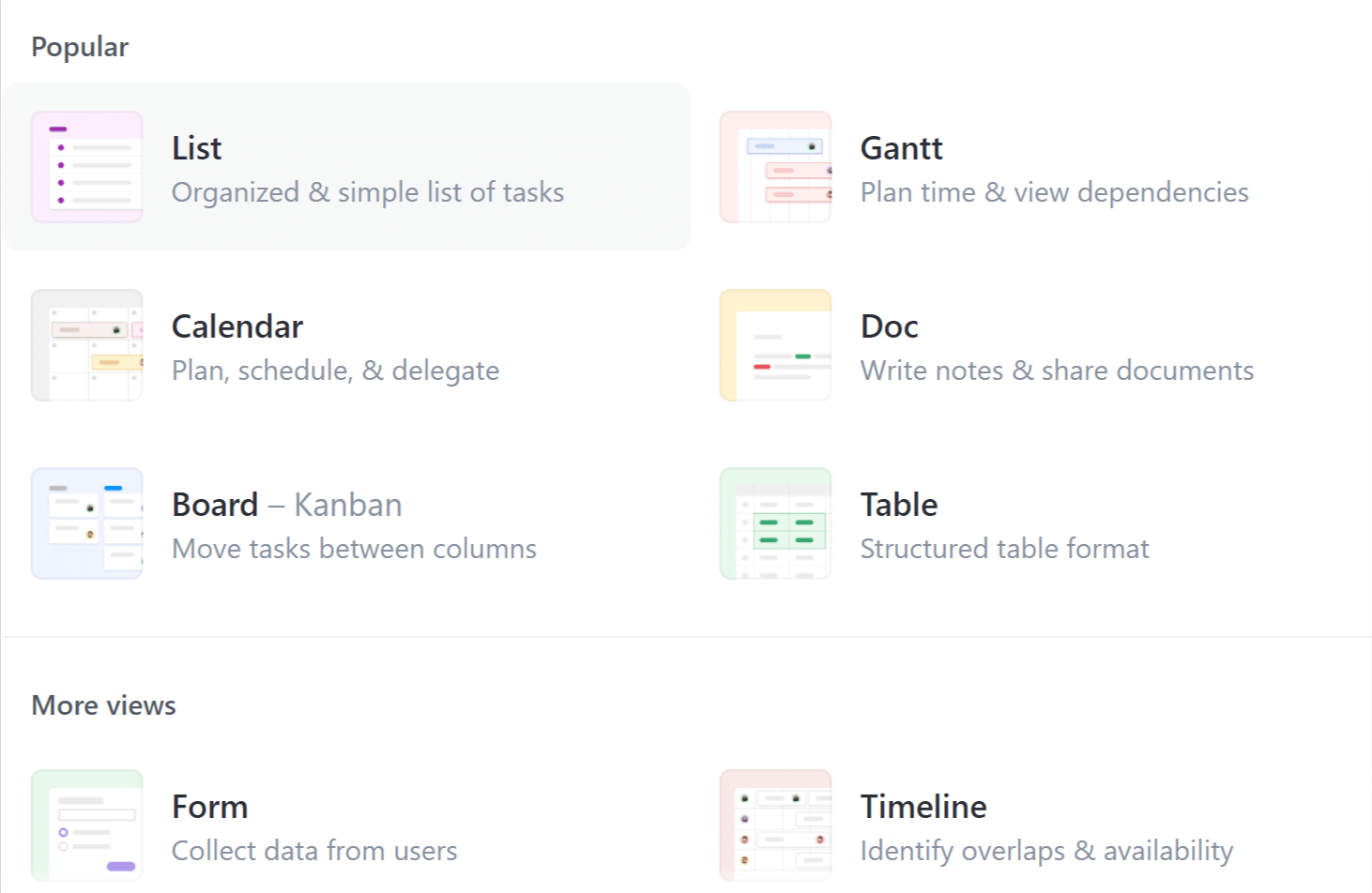Click the Calendar view icon
The image size is (1372, 893).
click(x=87, y=345)
